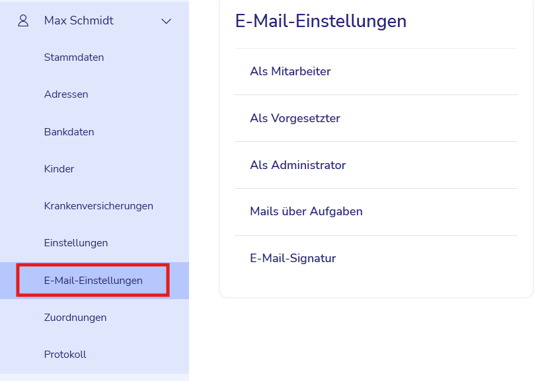Click the user profile icon beside Max Schmidt

23,21
